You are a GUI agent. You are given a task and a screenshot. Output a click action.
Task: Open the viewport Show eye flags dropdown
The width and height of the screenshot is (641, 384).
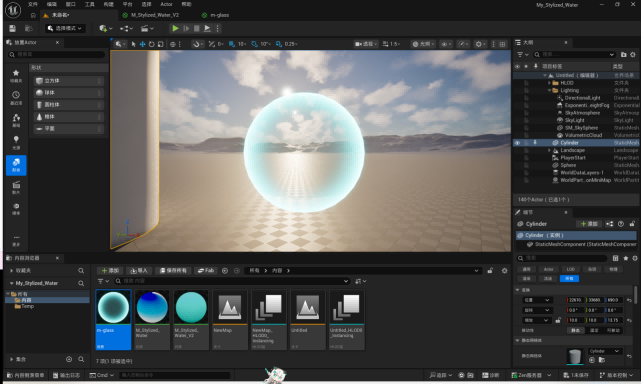pyautogui.click(x=446, y=44)
